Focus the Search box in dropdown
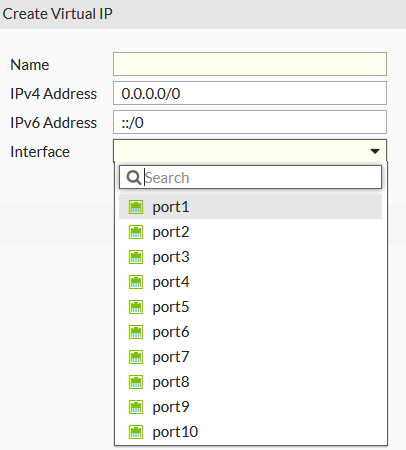406x450 pixels. tap(250, 177)
